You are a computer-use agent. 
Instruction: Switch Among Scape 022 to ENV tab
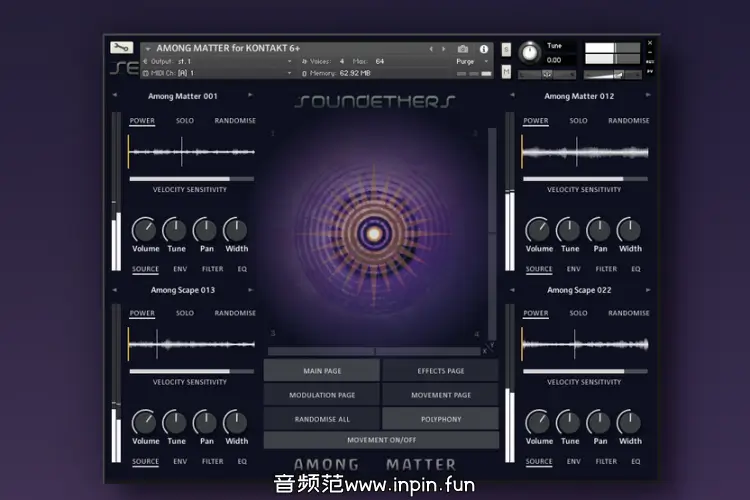(574, 461)
